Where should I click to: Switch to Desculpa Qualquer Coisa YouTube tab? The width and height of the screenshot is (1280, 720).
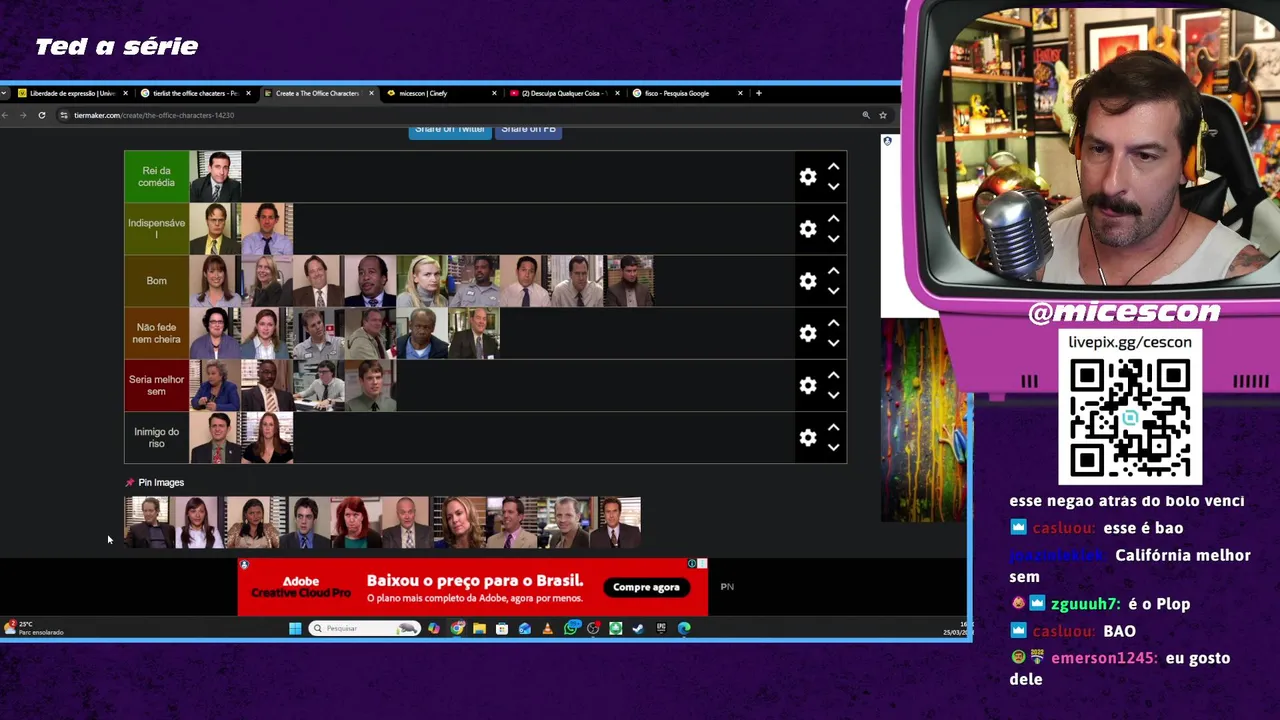point(563,93)
